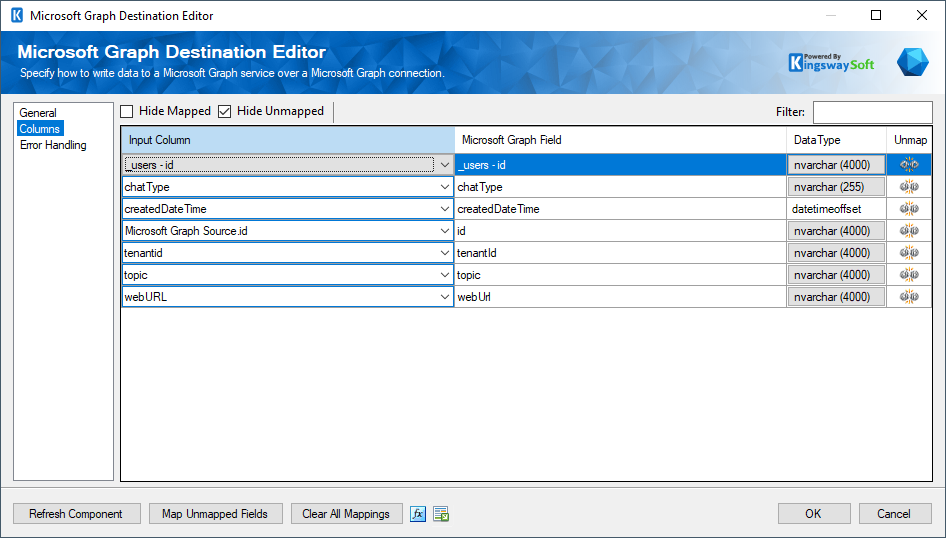Click into the Filter text box
This screenshot has width=946, height=538.
click(872, 112)
